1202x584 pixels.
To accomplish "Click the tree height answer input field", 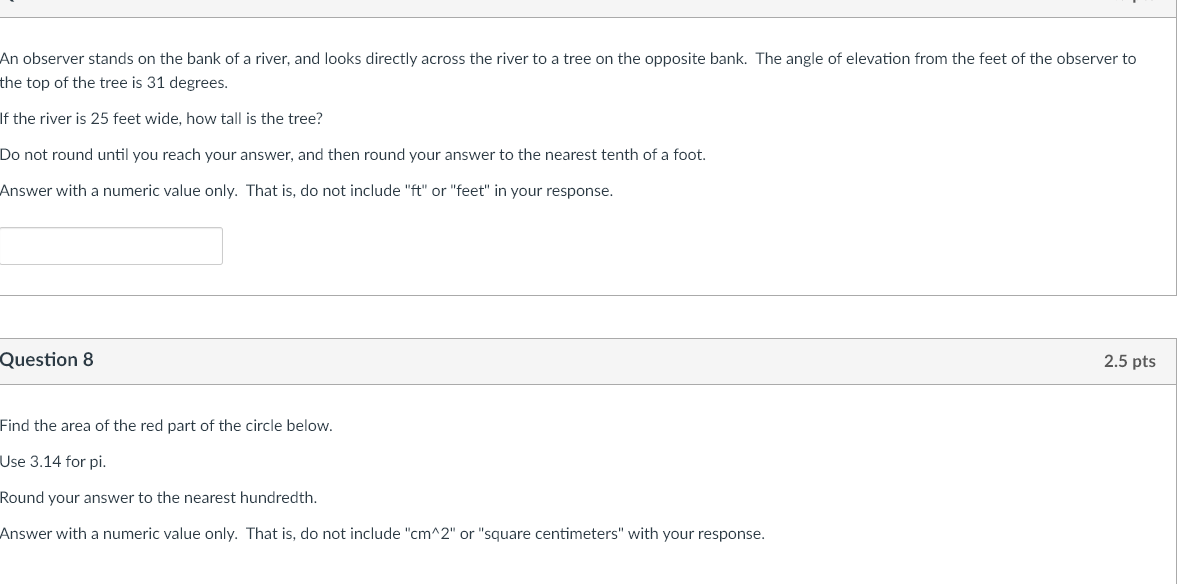I will (111, 246).
